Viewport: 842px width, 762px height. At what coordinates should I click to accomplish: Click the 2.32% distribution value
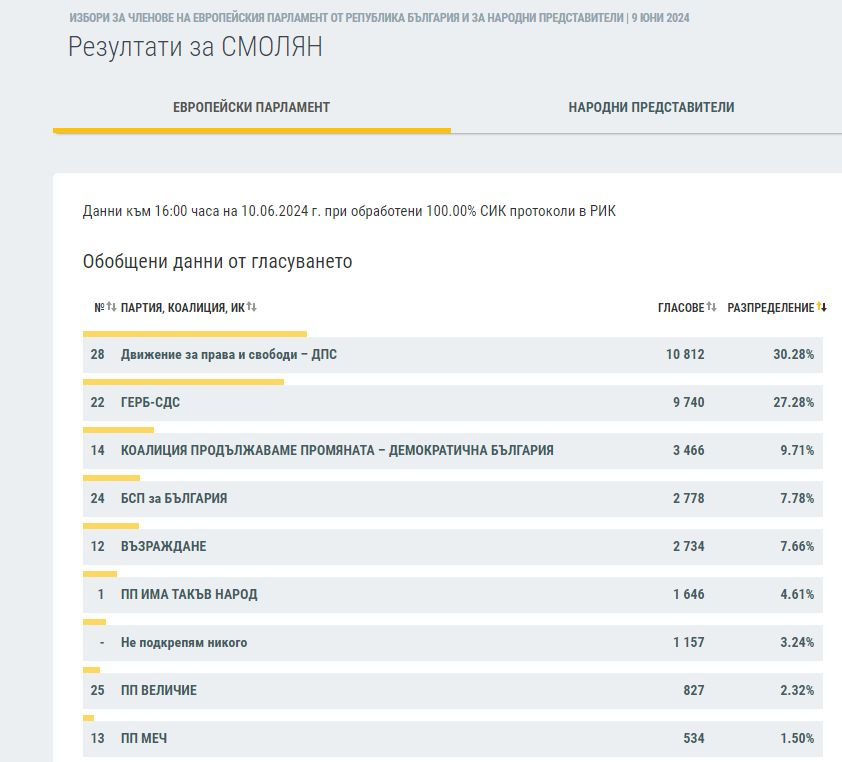[x=797, y=690]
